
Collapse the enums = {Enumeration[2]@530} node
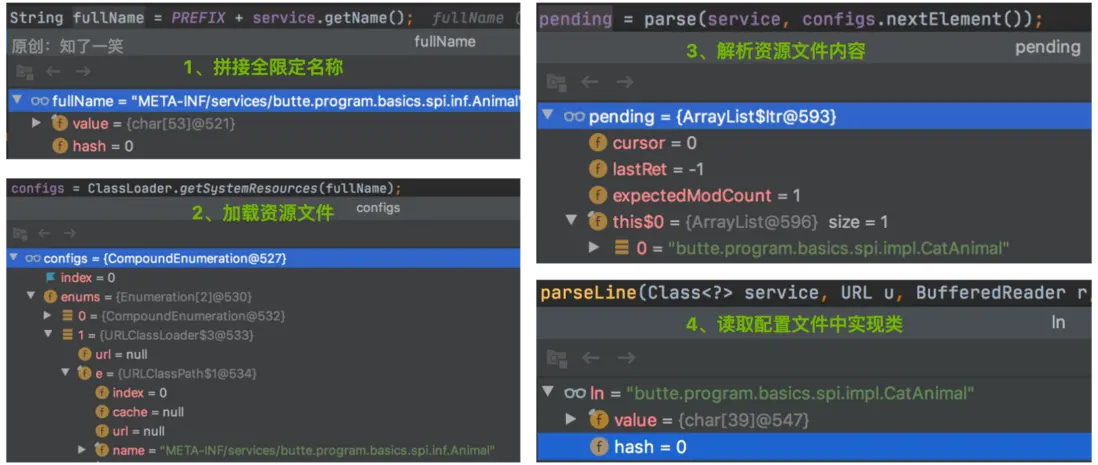pos(31,297)
